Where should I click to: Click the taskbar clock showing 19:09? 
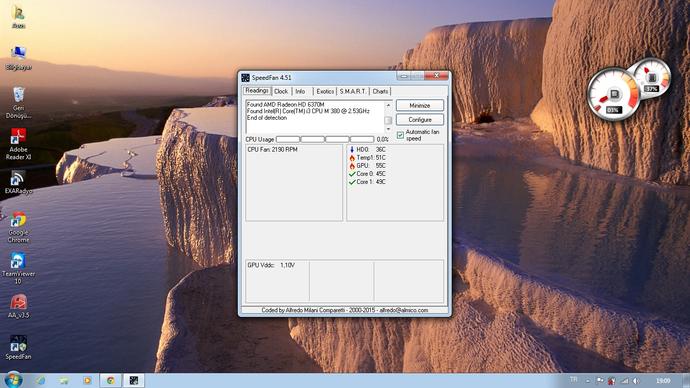[x=663, y=381]
